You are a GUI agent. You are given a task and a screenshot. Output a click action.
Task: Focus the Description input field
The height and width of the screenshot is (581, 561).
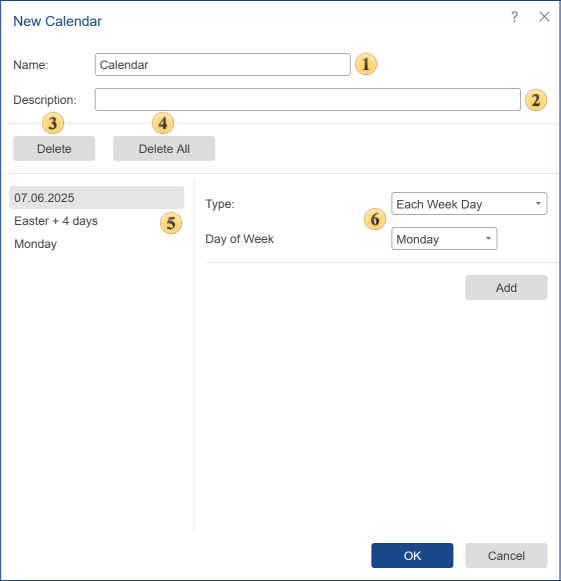308,99
